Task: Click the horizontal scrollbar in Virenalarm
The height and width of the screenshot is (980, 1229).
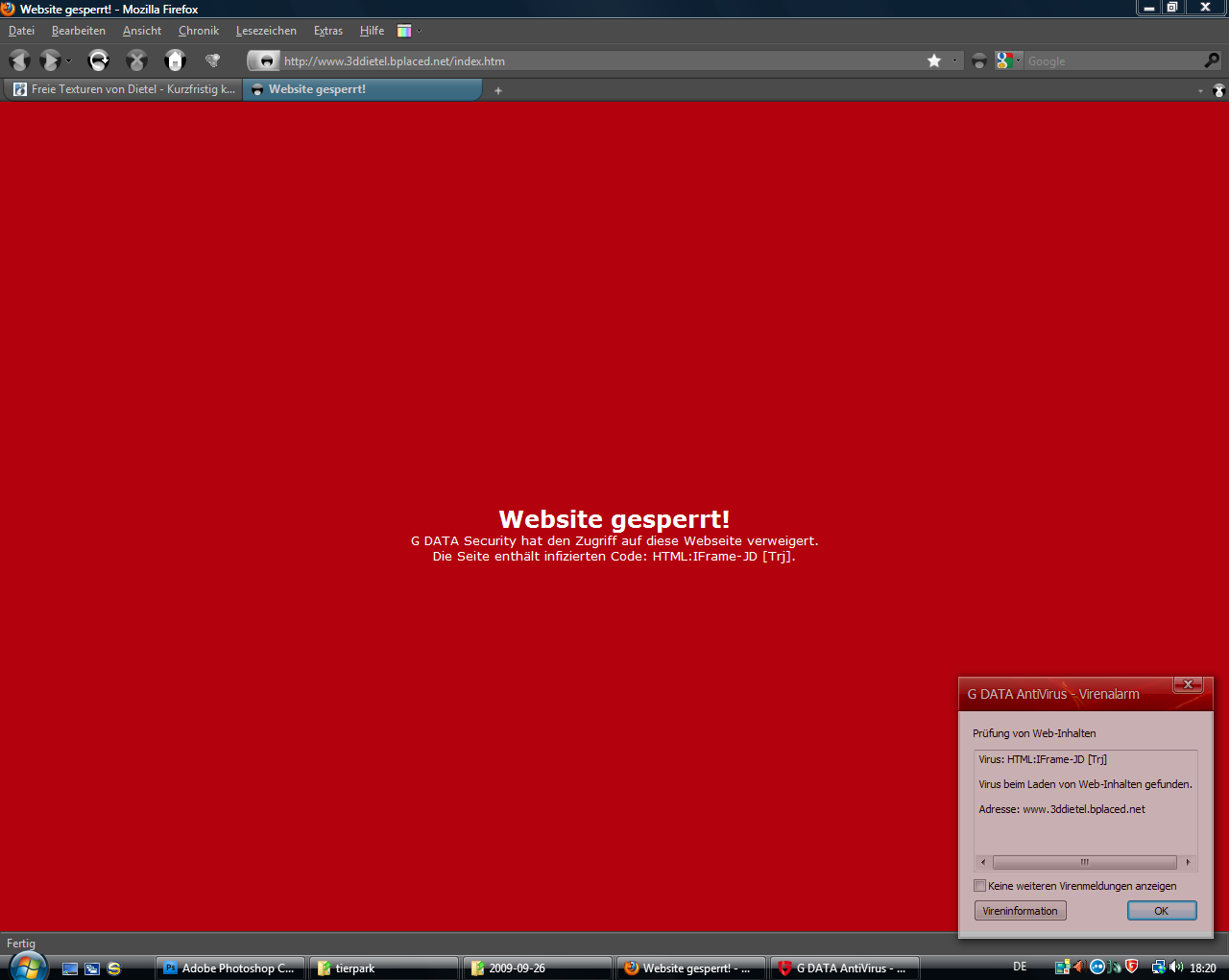Action: click(1085, 862)
